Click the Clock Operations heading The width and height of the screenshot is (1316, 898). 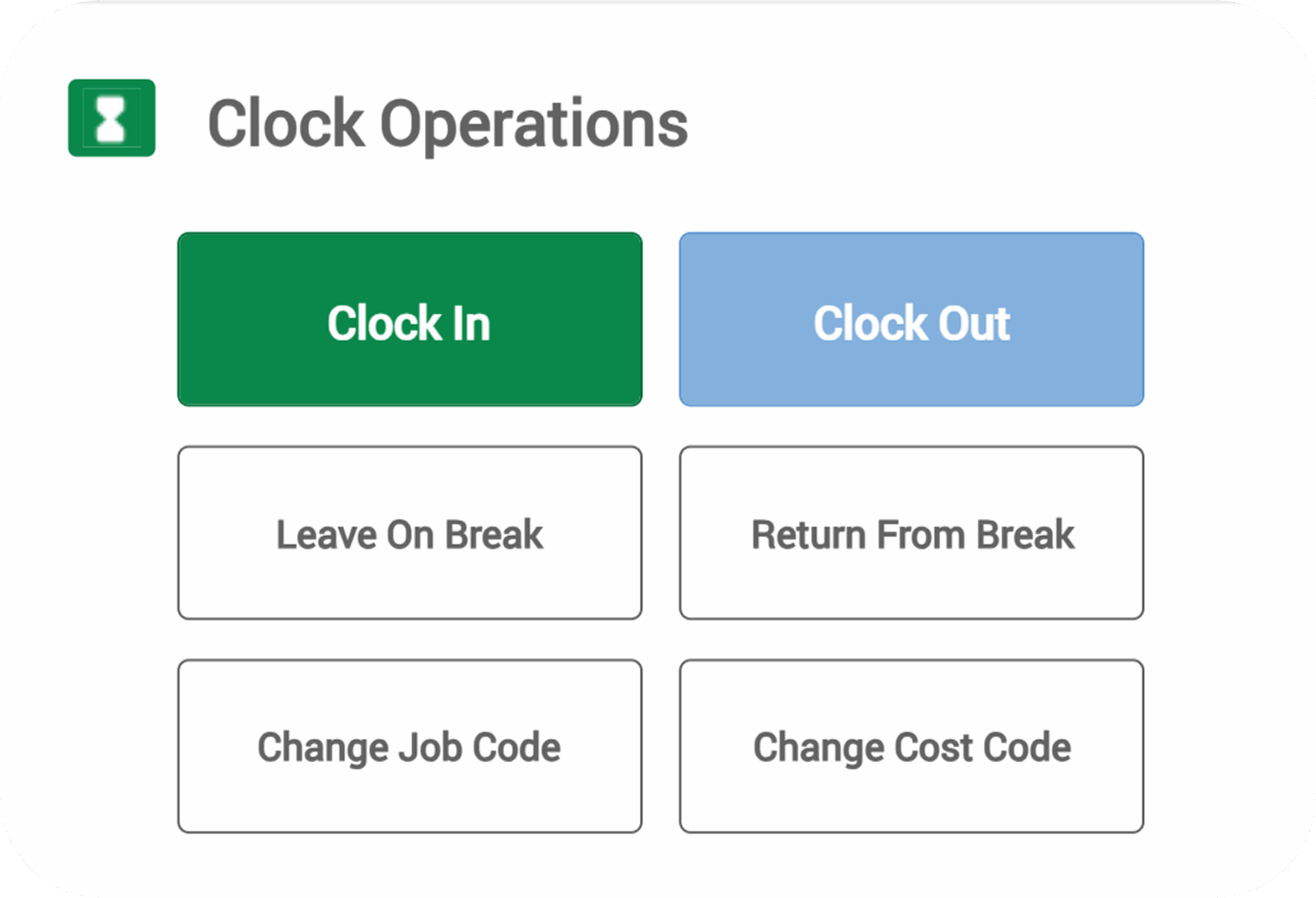pos(448,123)
